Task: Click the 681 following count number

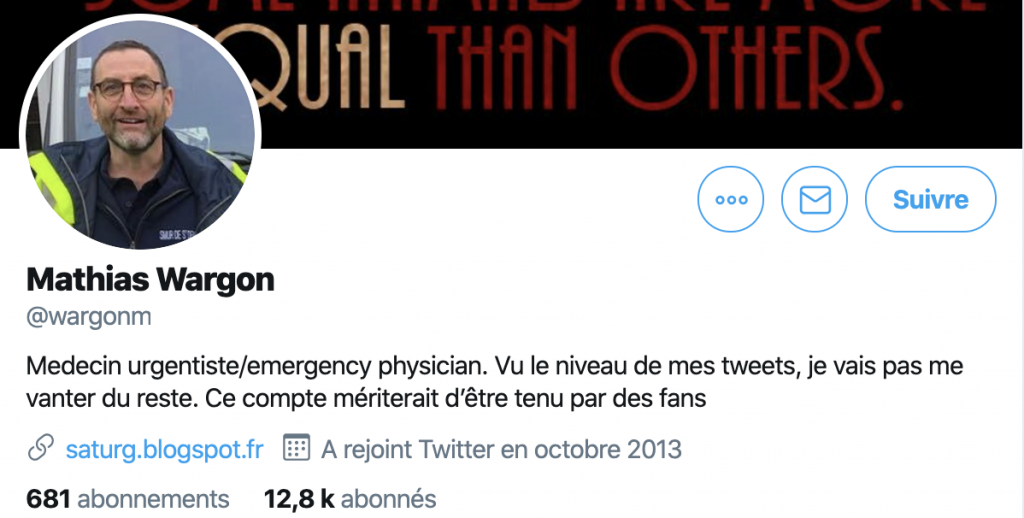Action: (48, 499)
